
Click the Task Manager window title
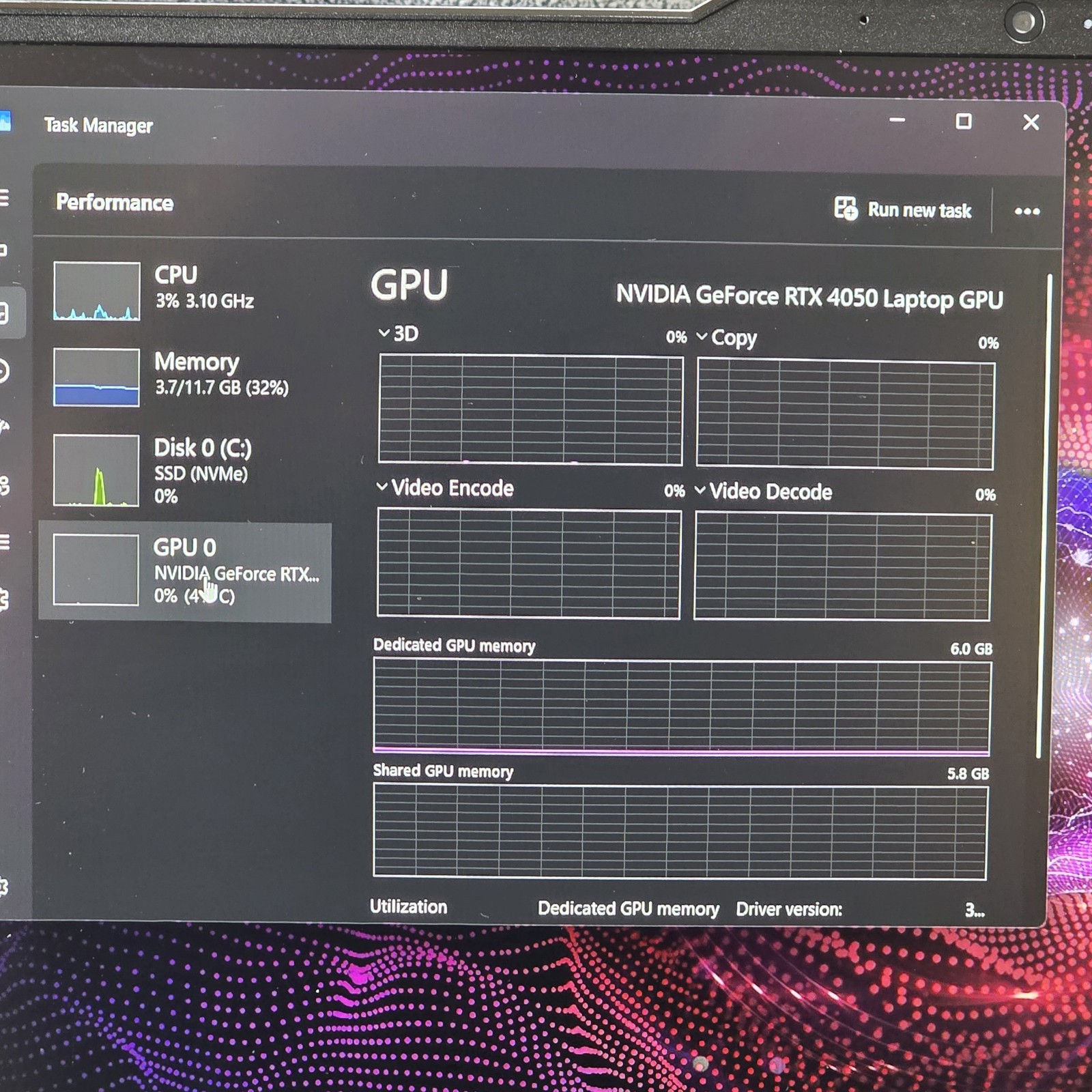point(98,125)
